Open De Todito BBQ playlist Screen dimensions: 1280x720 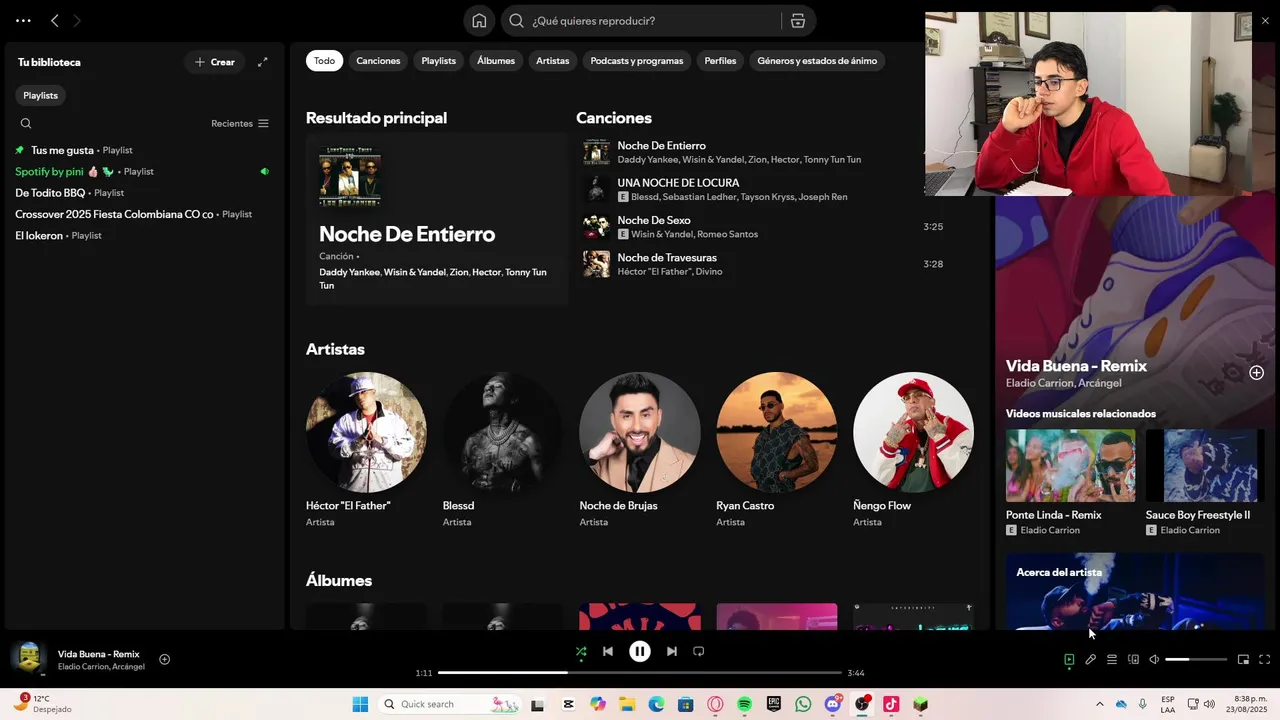point(143,193)
